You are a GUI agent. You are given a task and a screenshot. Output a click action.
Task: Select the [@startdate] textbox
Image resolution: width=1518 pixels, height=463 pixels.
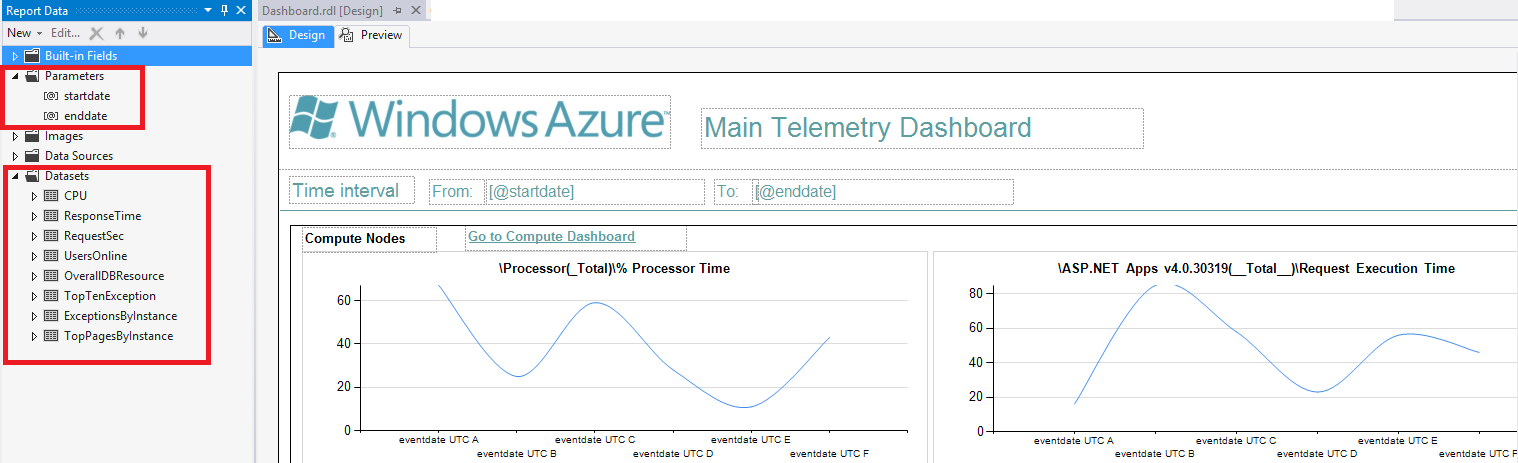(x=595, y=191)
